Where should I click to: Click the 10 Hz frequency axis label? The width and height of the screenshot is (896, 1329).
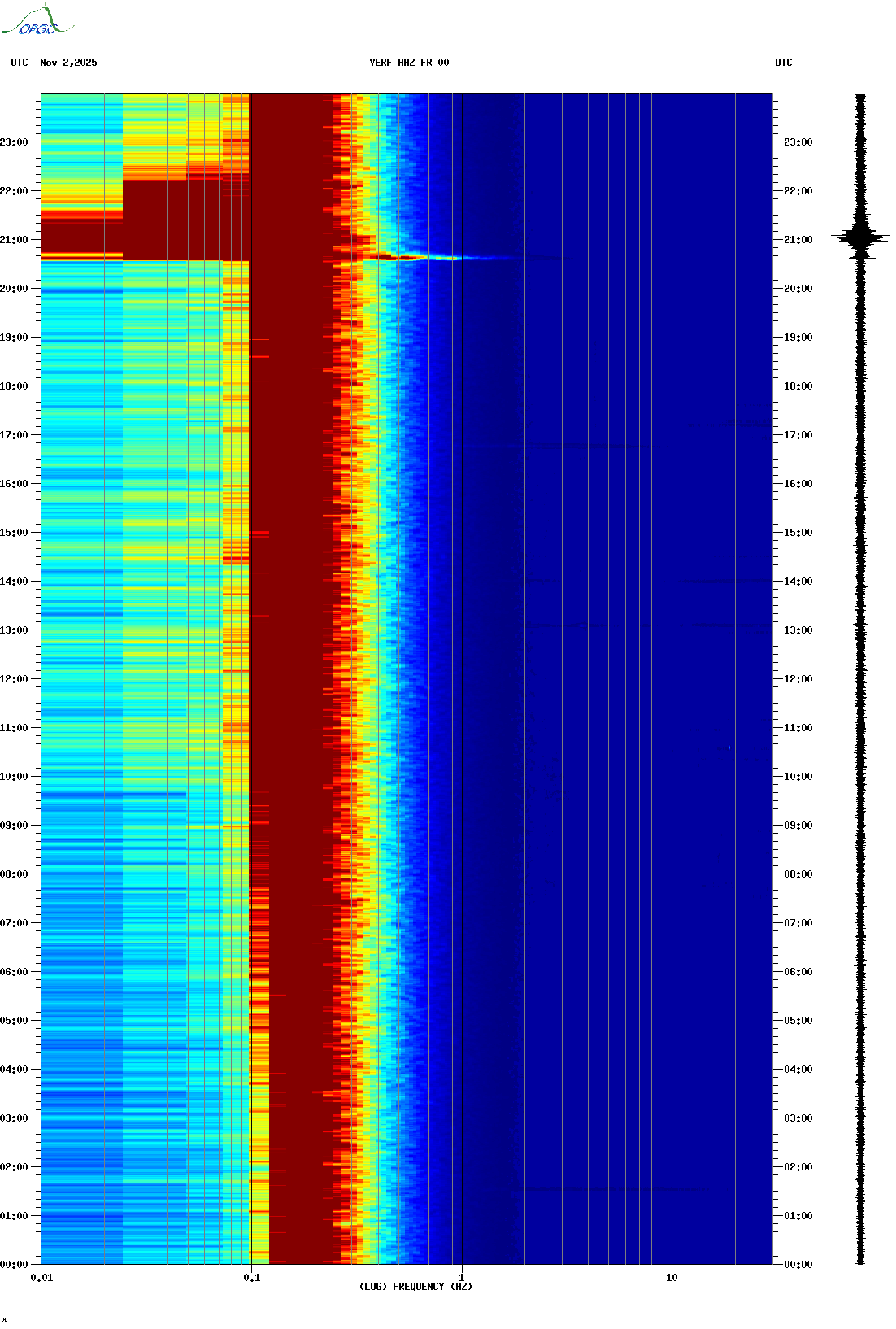672,1278
